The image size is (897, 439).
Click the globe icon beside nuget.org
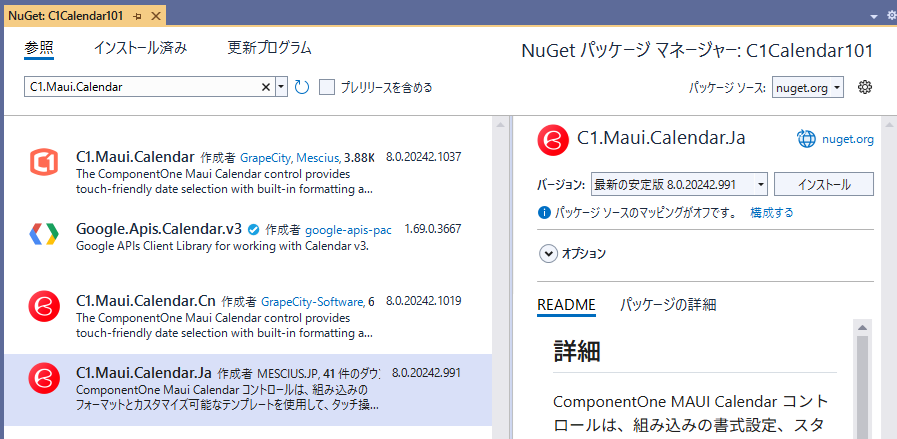[x=807, y=139]
